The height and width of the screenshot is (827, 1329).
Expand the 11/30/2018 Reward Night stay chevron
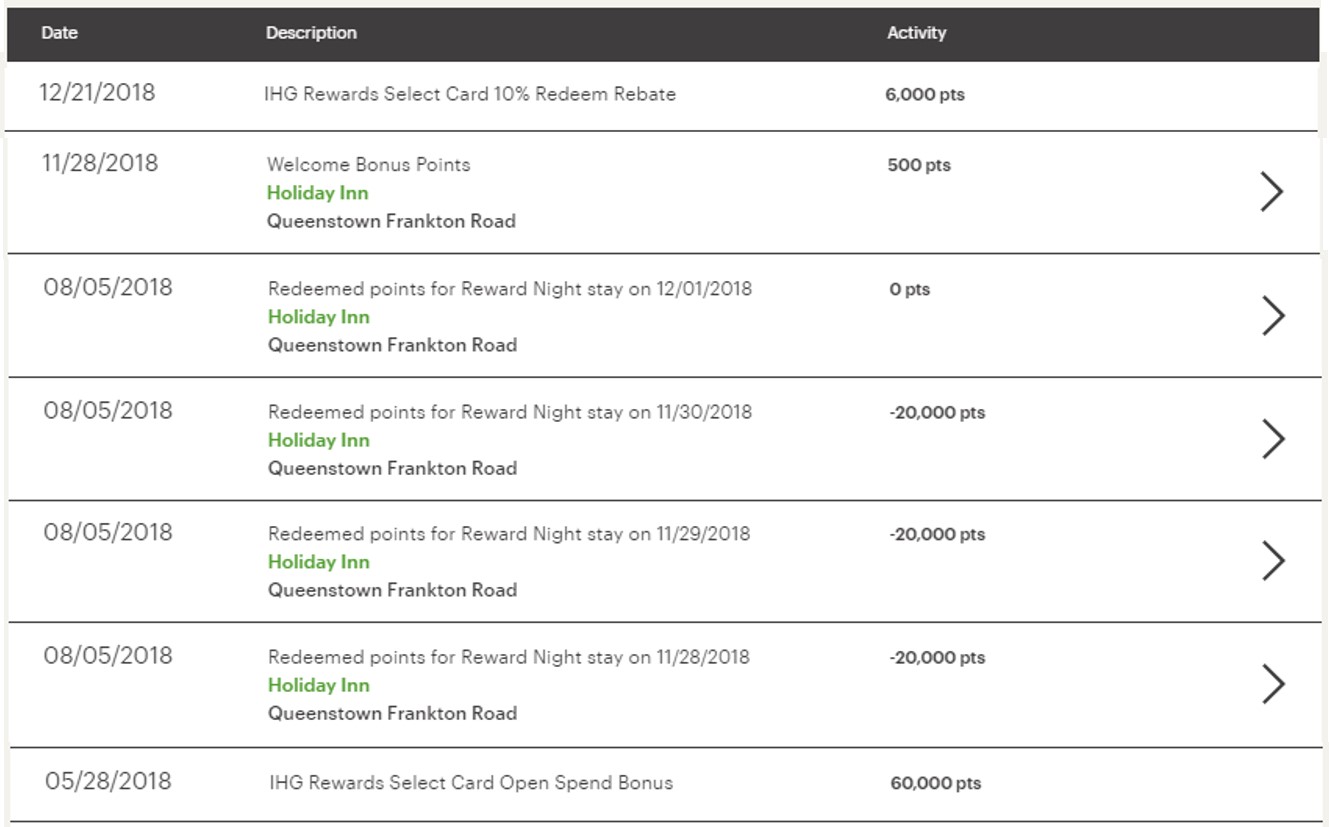[1272, 439]
